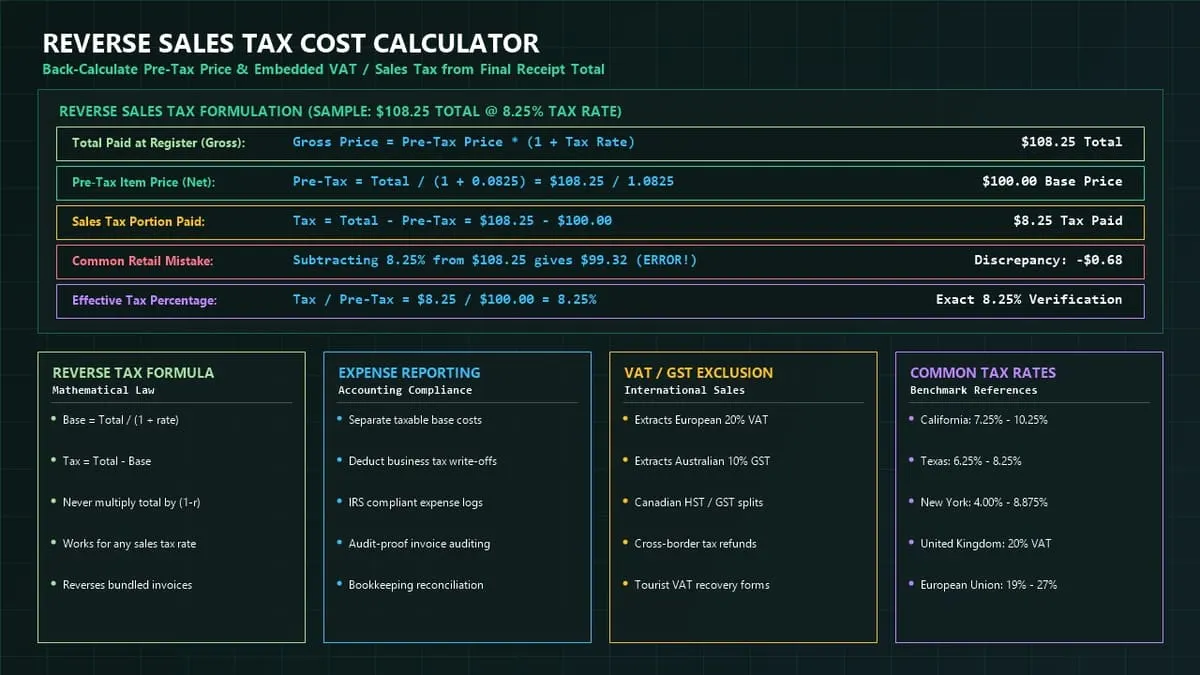Screen dimensions: 1200x675
Task: Click the 'Accounting Compliance' subheading
Action: [x=405, y=390]
